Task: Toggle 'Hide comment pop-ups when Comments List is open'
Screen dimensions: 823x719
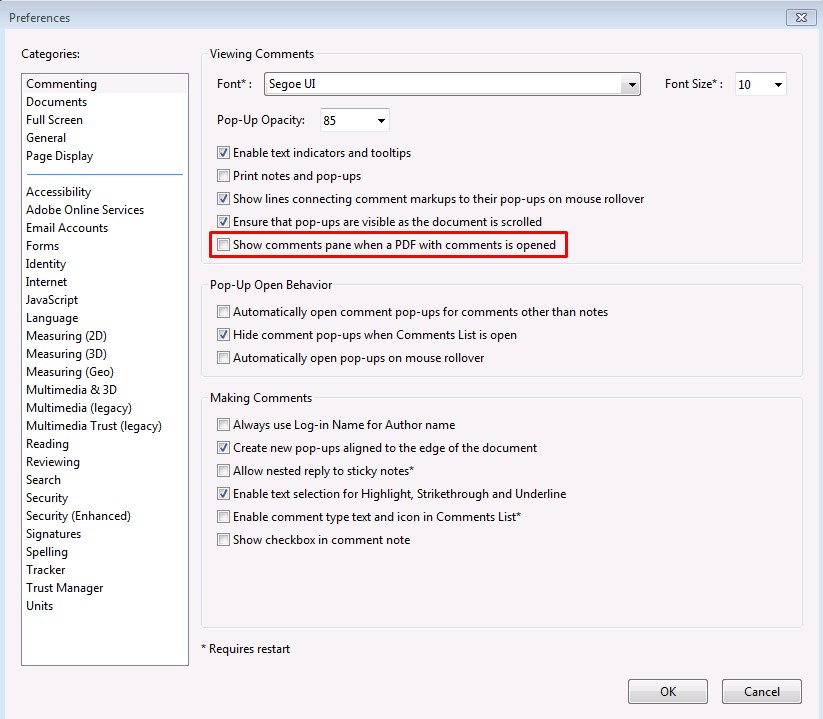Action: 224,335
